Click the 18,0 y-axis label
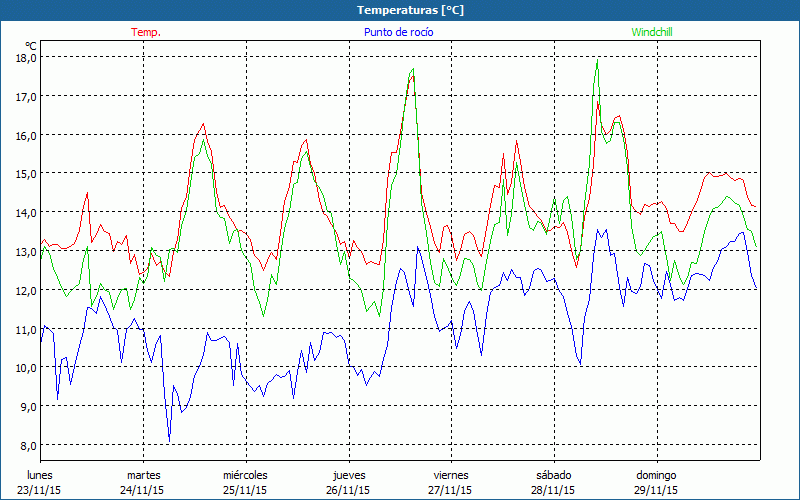 (26, 58)
